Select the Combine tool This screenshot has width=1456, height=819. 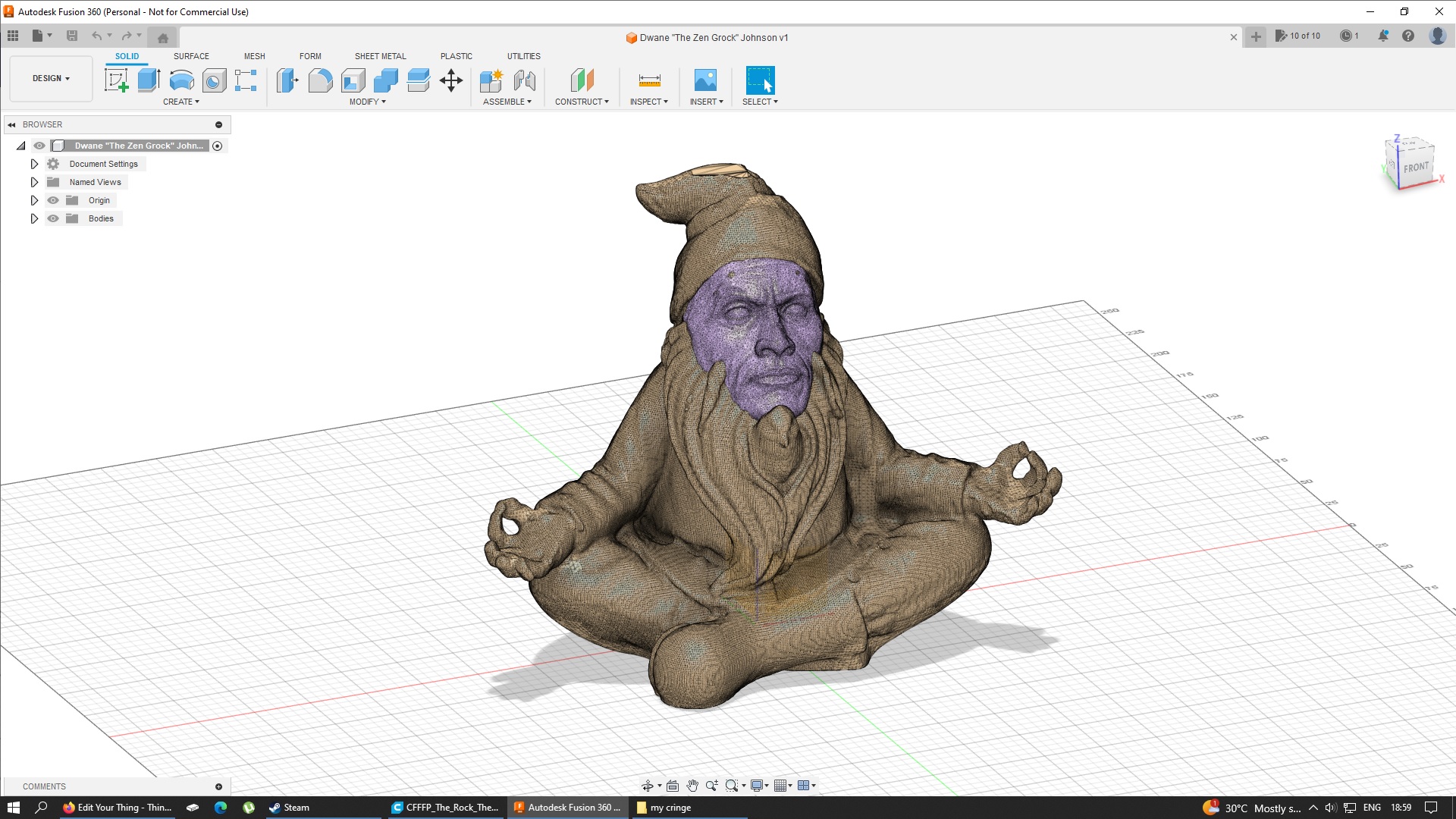click(x=385, y=80)
